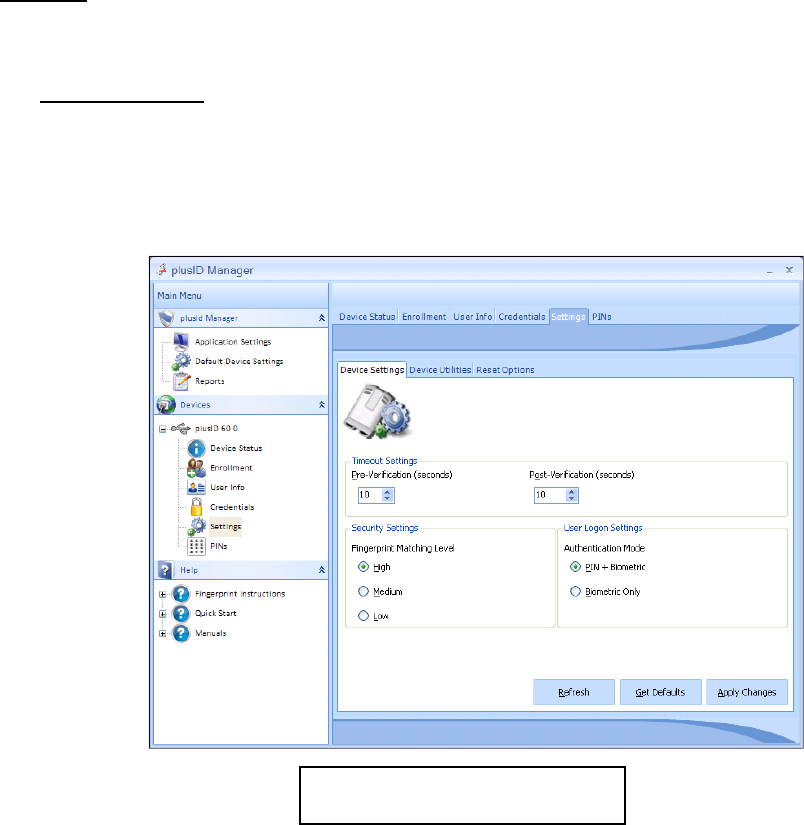Screen dimensions: 804x825
Task: Click the Quick Start help icon
Action: 181,613
